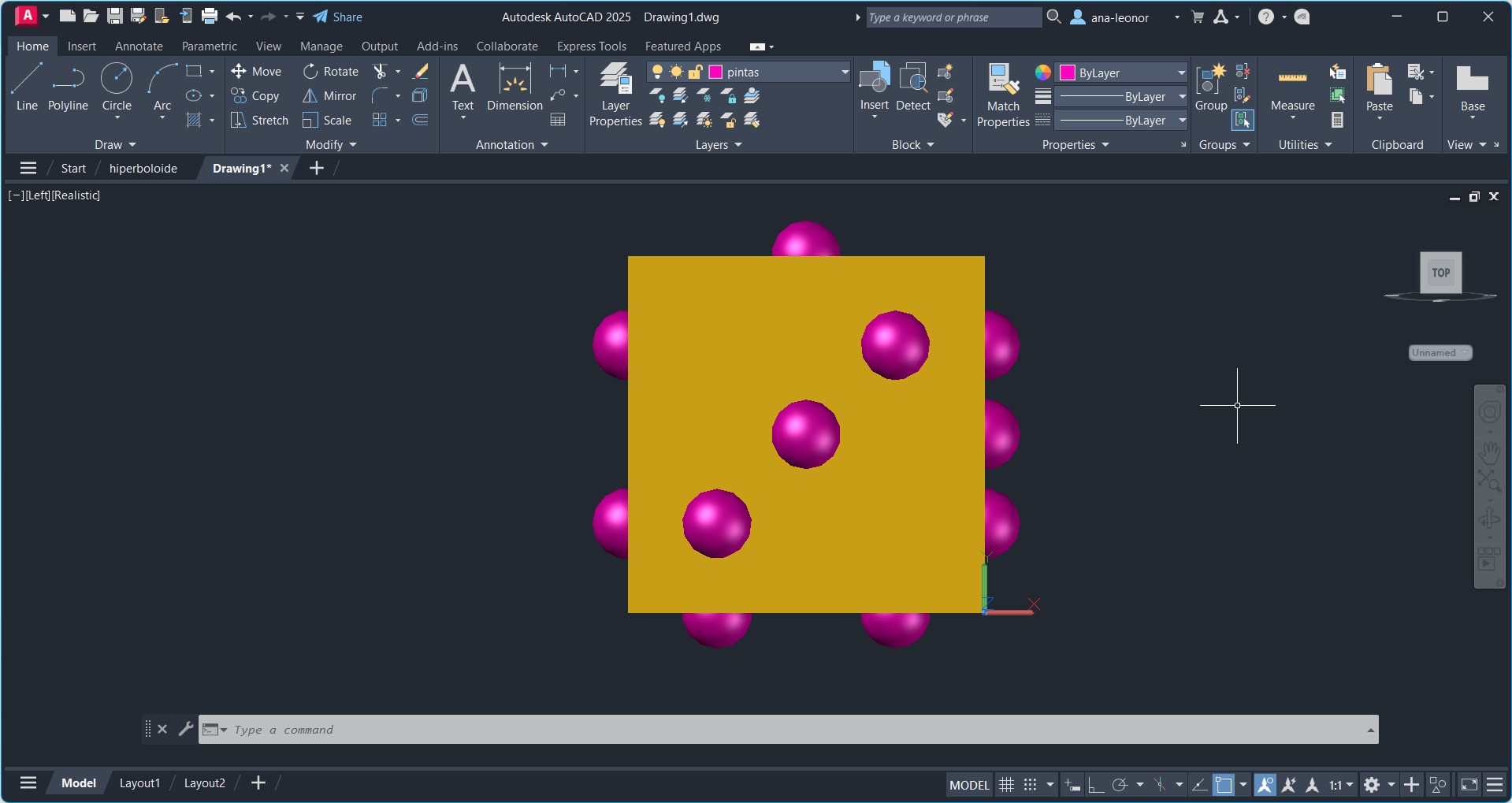
Task: Click the command line input field
Action: pyautogui.click(x=788, y=730)
